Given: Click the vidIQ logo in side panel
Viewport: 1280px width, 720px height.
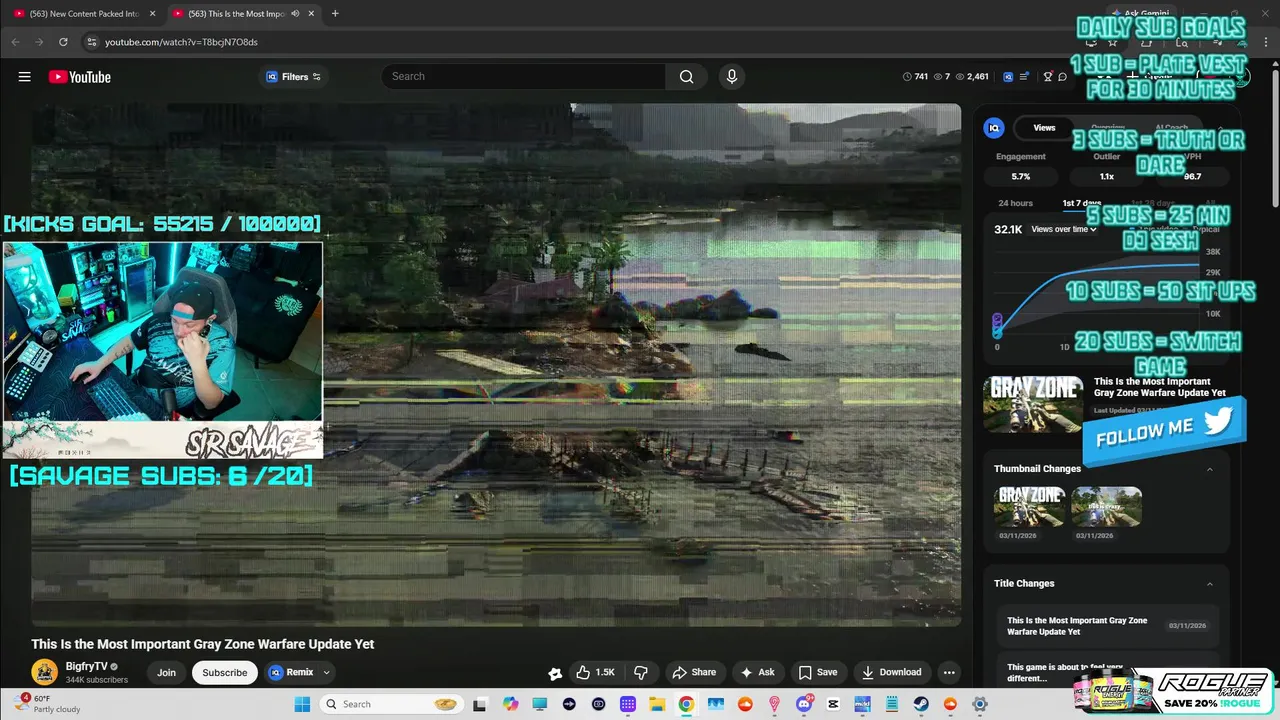Looking at the screenshot, I should pos(994,128).
